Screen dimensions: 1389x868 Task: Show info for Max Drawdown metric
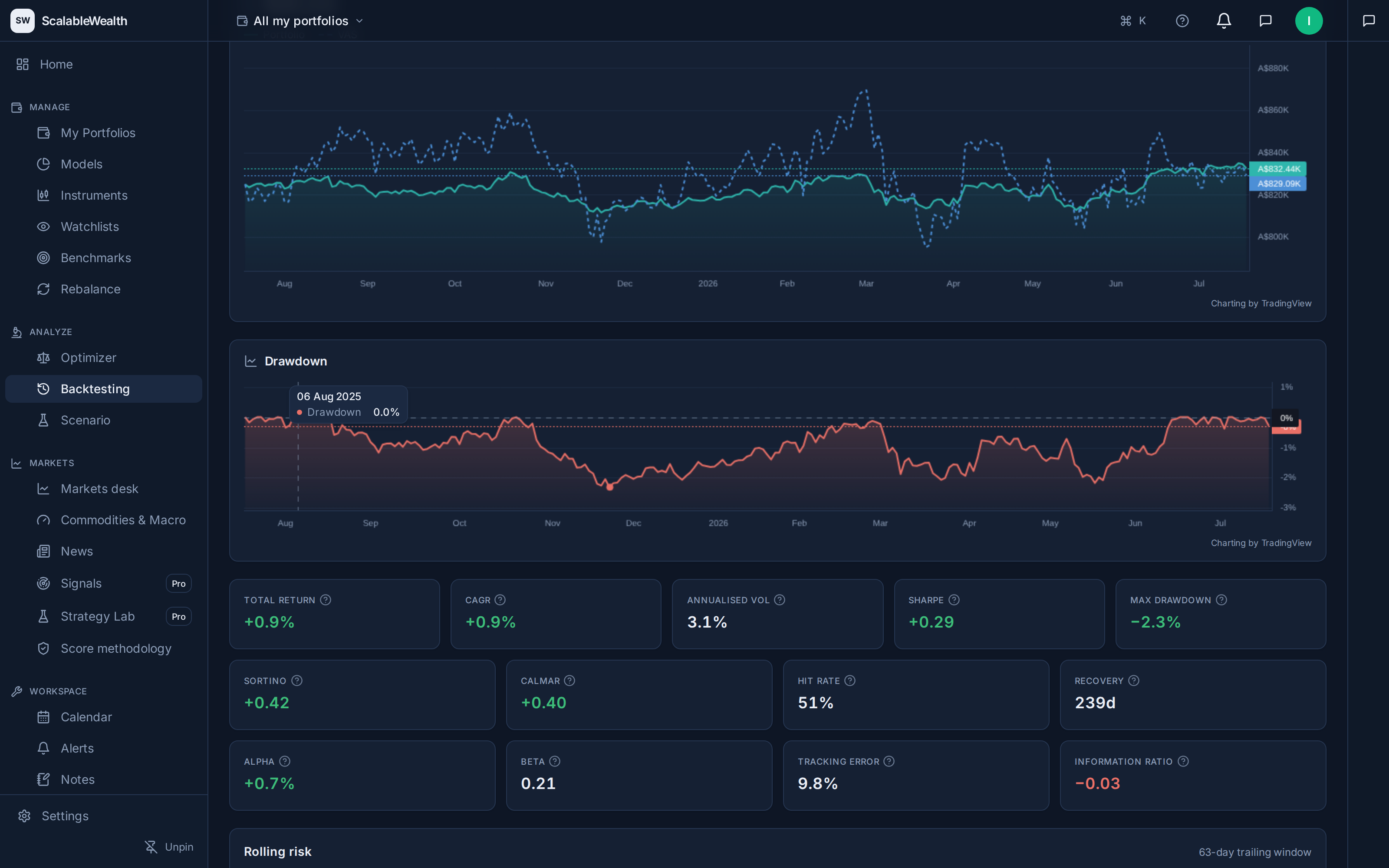pyautogui.click(x=1221, y=600)
